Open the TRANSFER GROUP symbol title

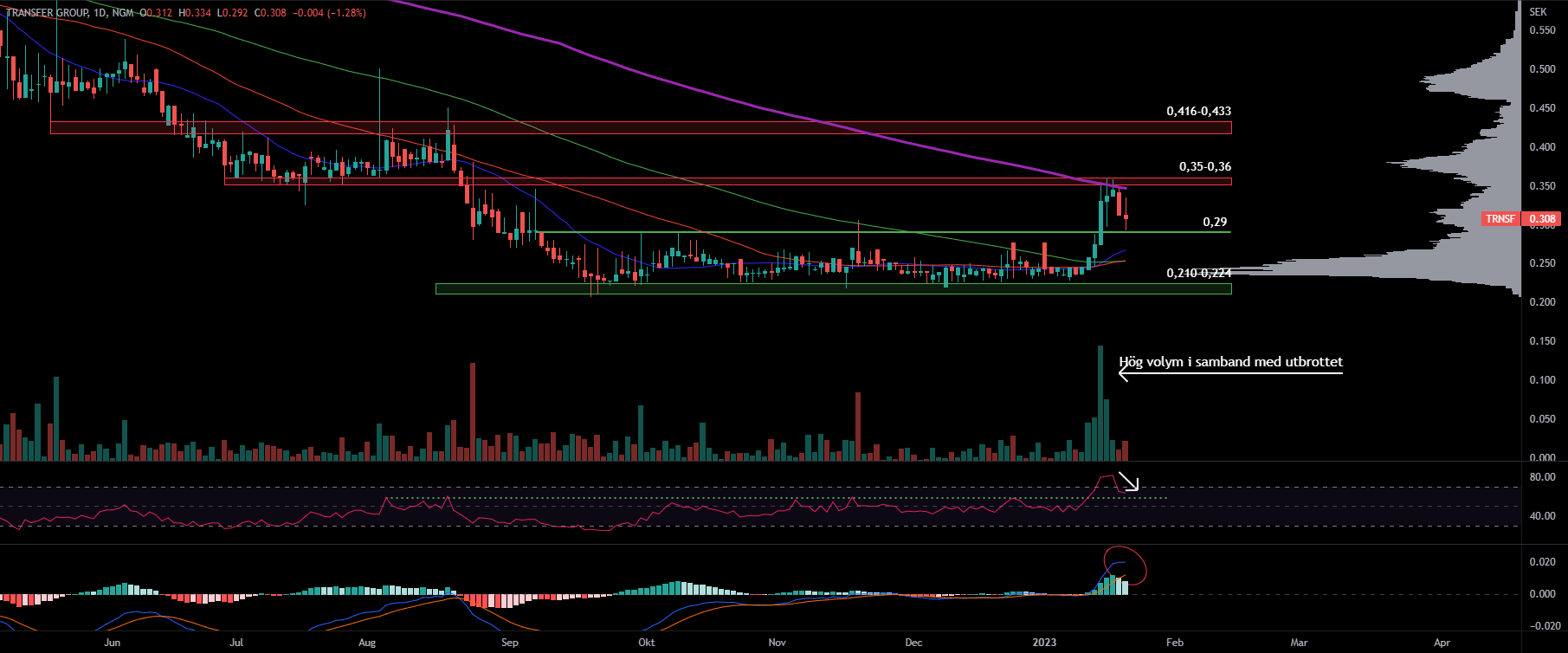coord(48,13)
